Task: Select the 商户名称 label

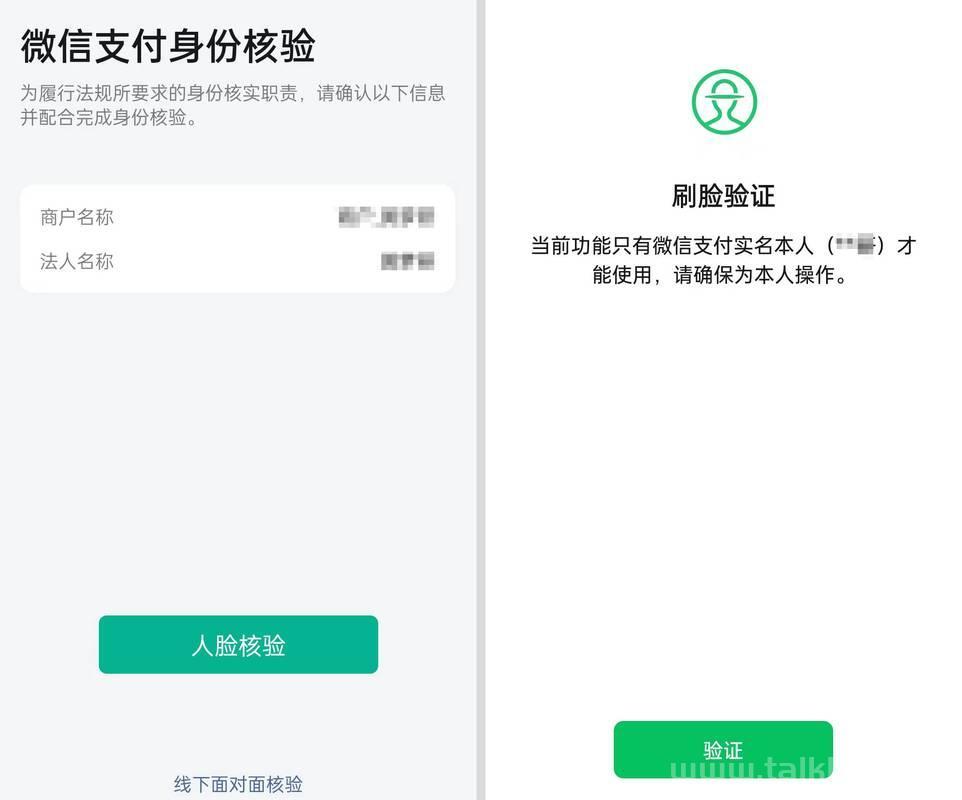Action: pos(77,217)
